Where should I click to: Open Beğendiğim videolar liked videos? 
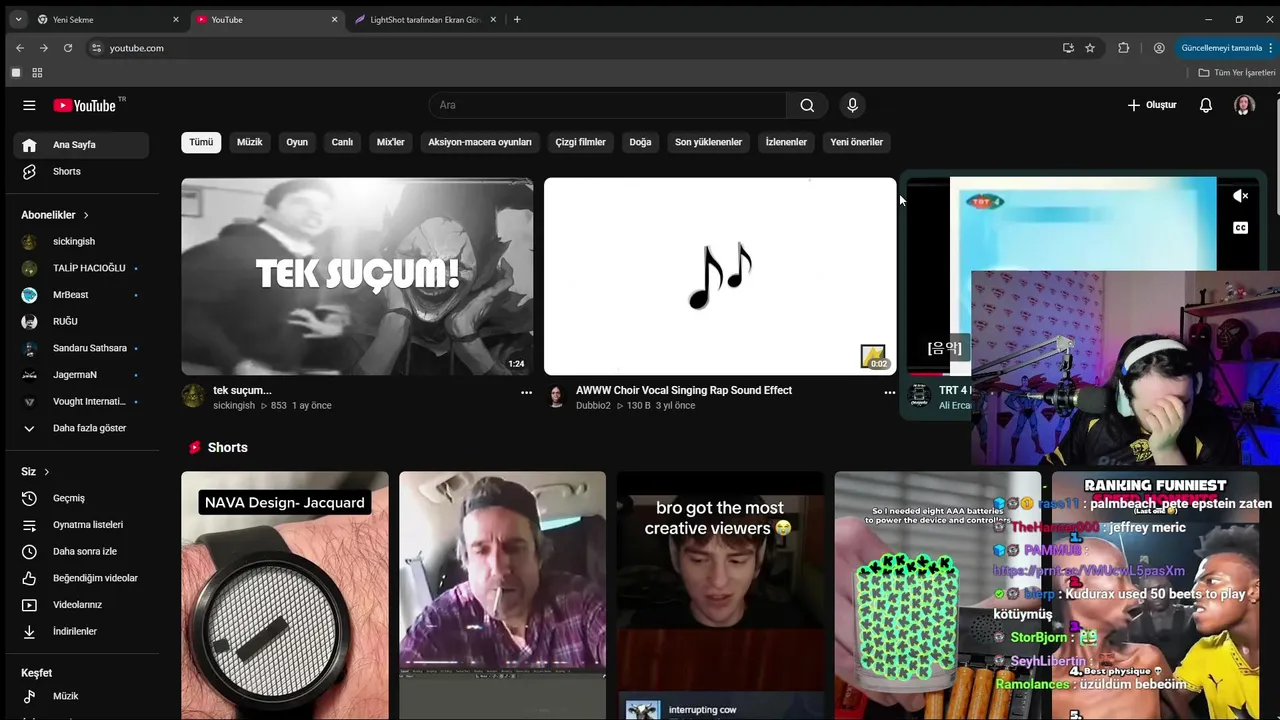(81, 578)
